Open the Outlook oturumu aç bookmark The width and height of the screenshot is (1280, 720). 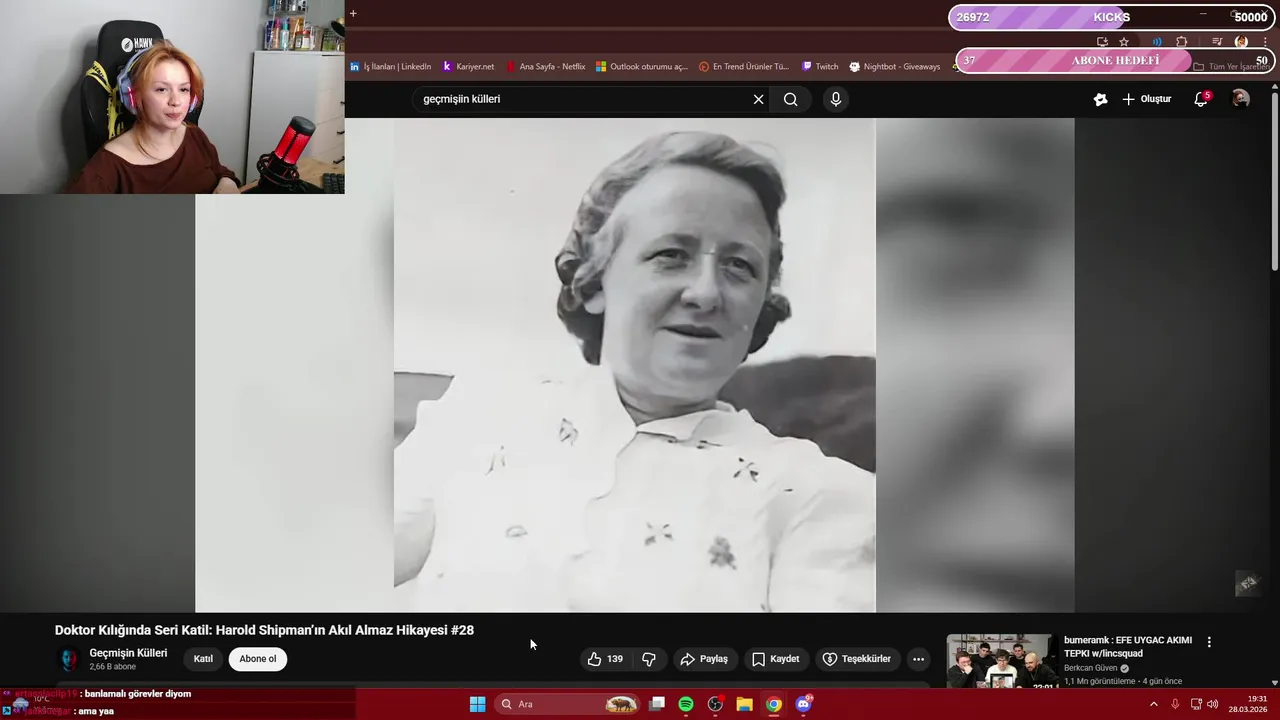point(642,67)
